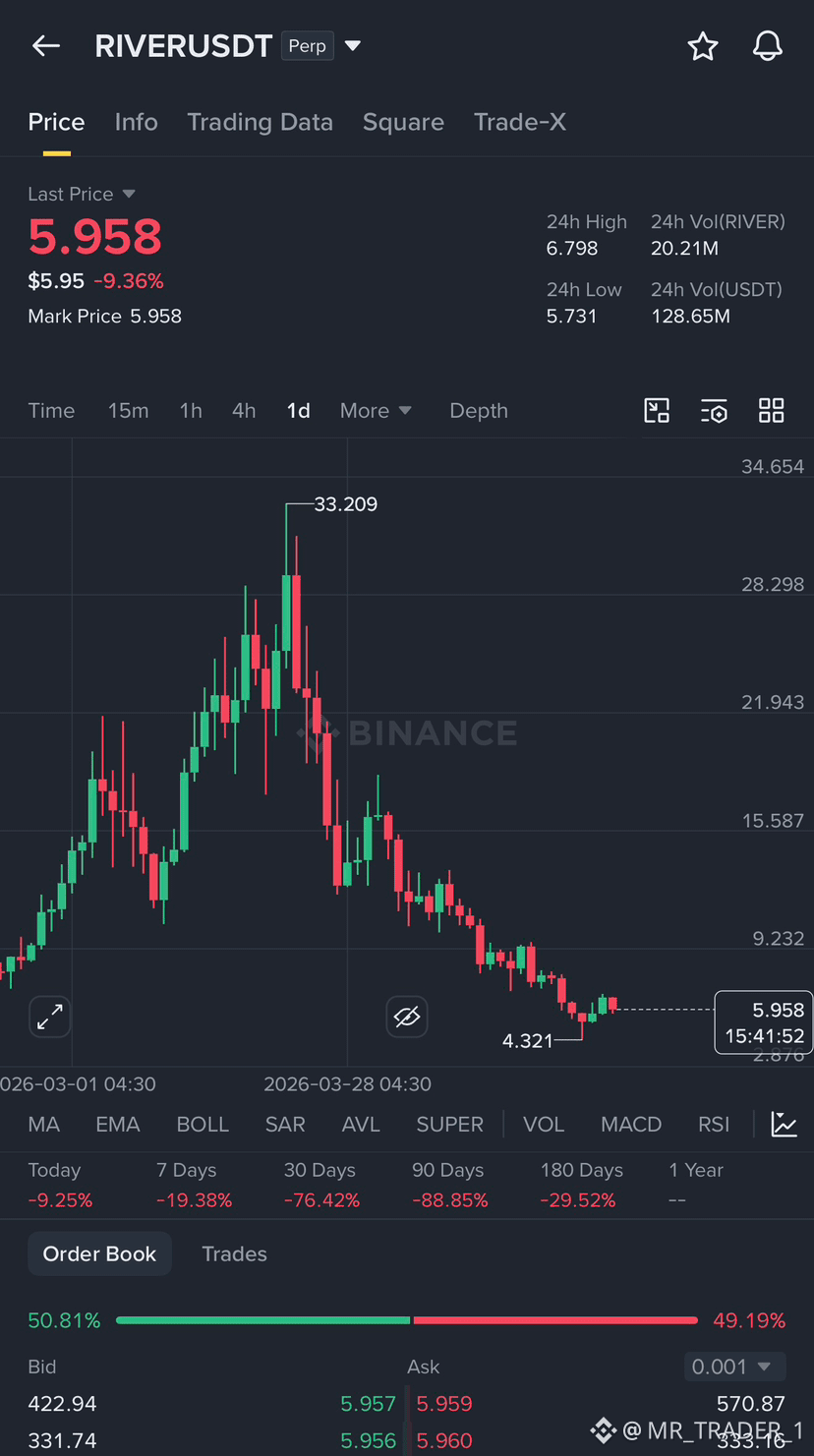Screen dimensions: 814x1456
Task: Tap ask price 5.959
Action: click(444, 1404)
